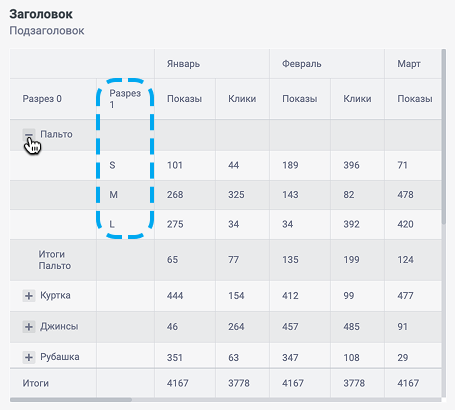Select the Итоги Пальто subtotal row label

click(x=55, y=260)
